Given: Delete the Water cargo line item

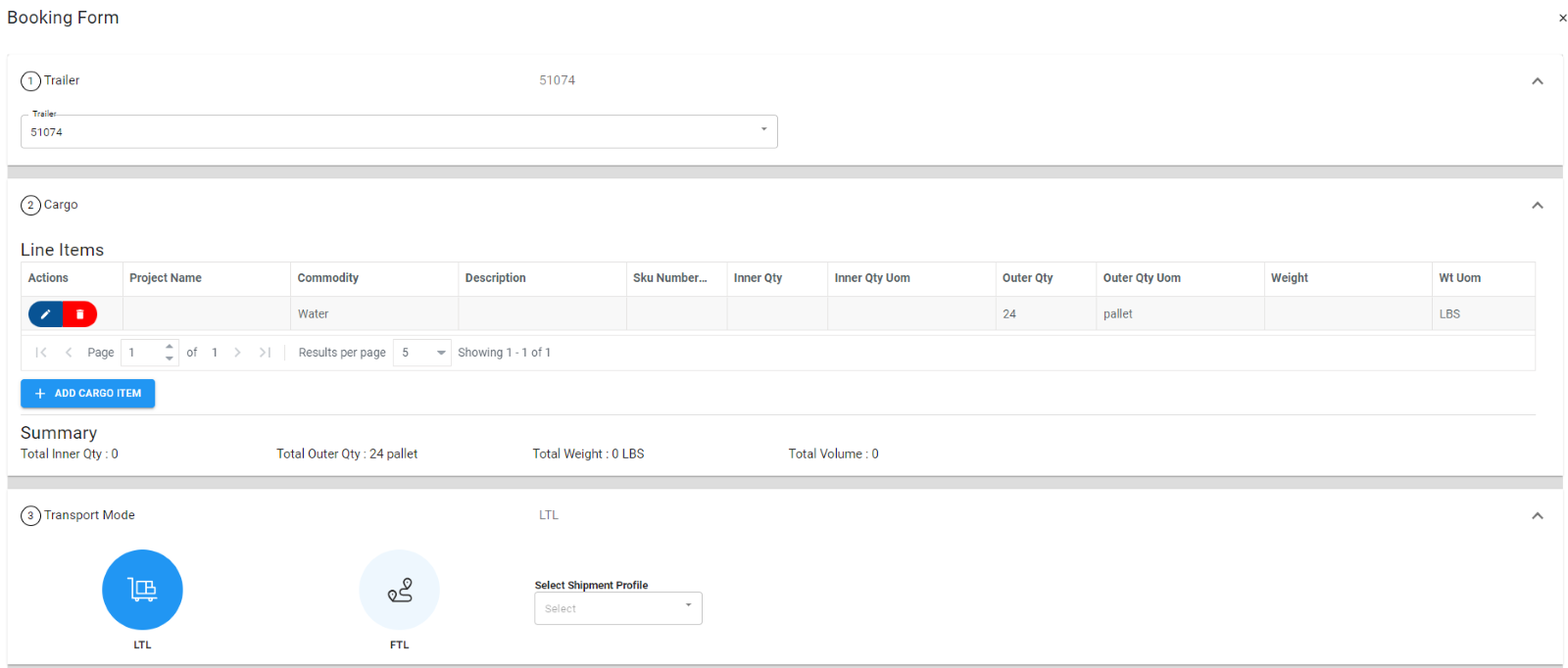Looking at the screenshot, I should click(x=80, y=314).
